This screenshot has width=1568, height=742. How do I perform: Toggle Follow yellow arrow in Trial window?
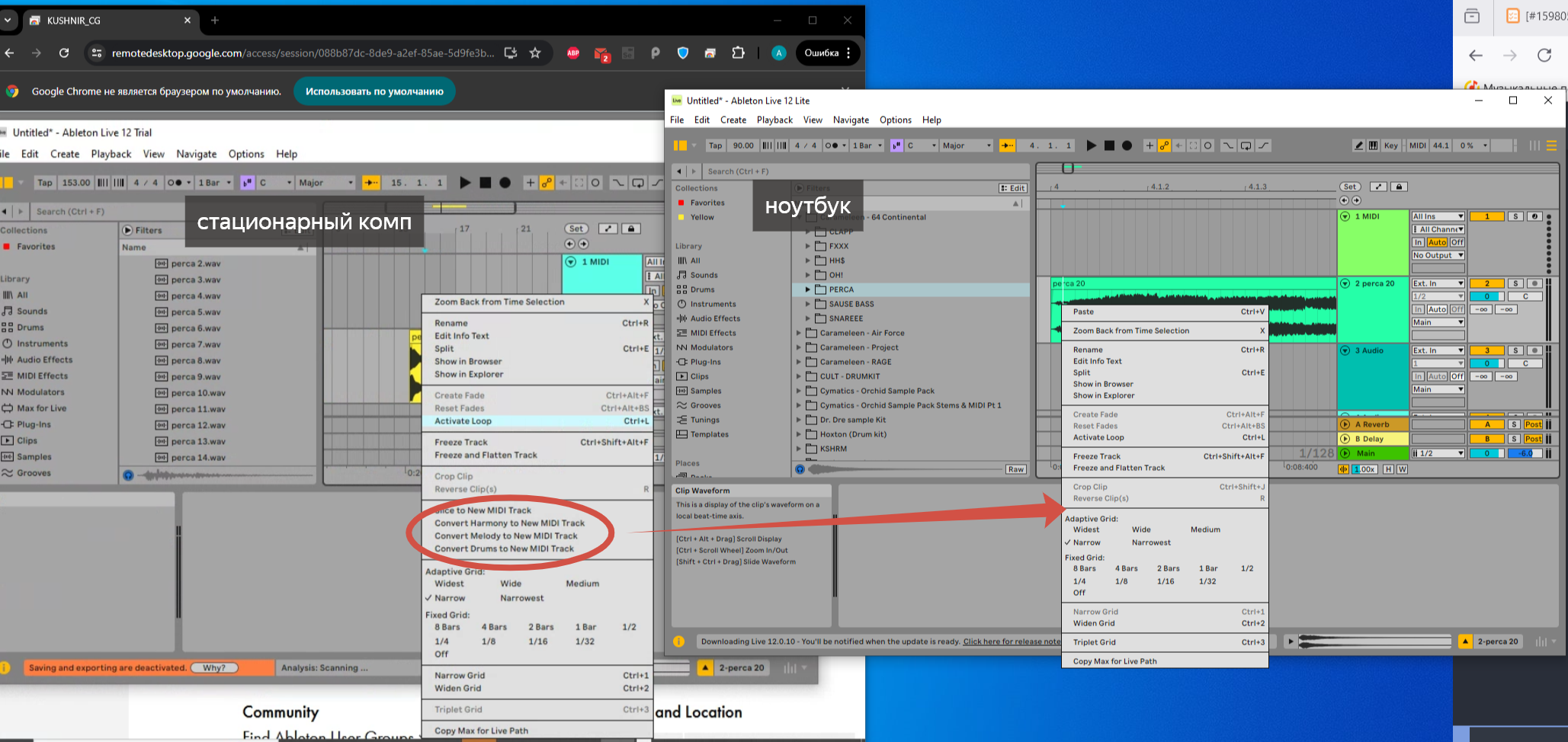(371, 183)
